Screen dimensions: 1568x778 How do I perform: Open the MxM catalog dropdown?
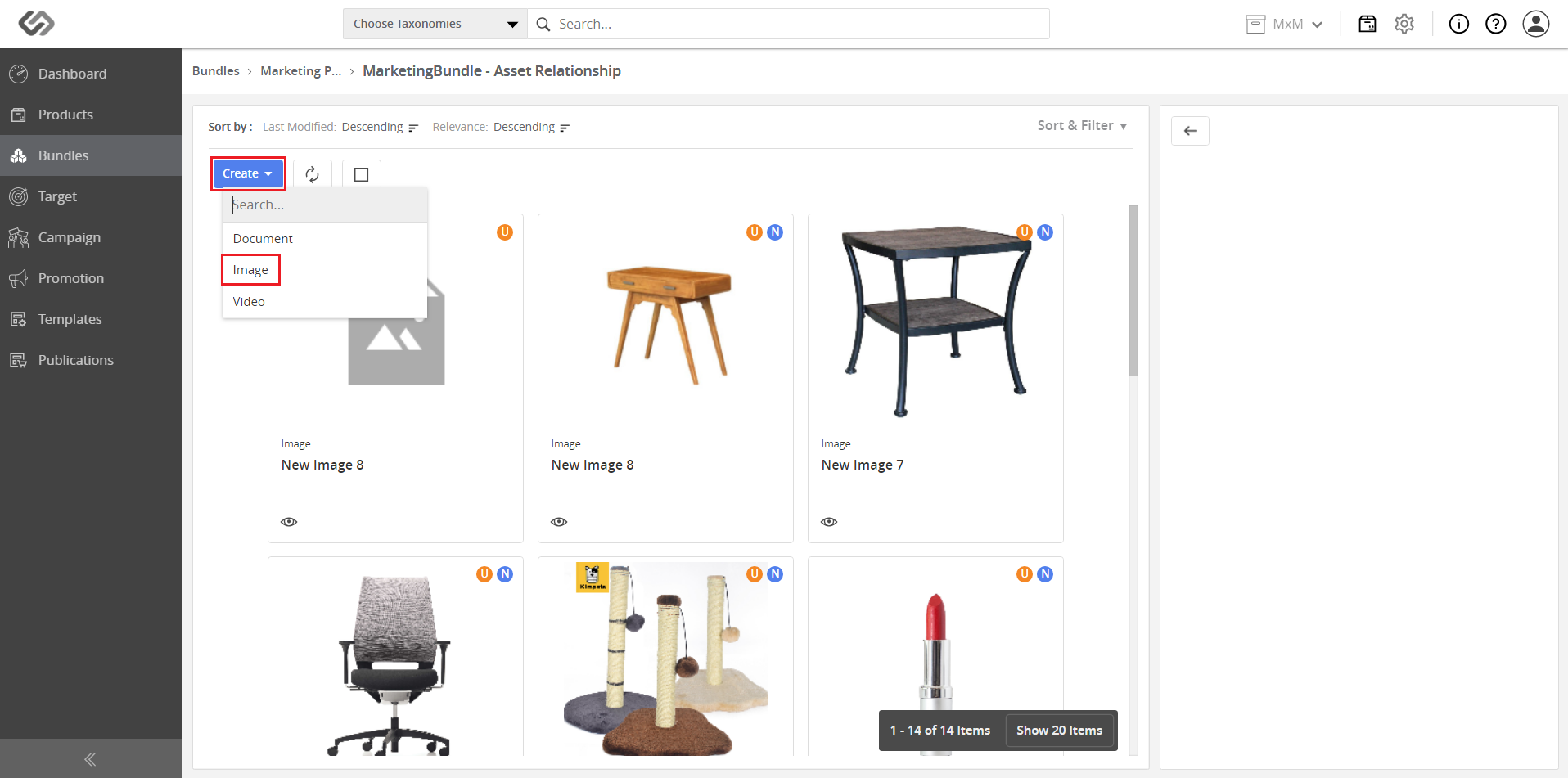(1284, 25)
